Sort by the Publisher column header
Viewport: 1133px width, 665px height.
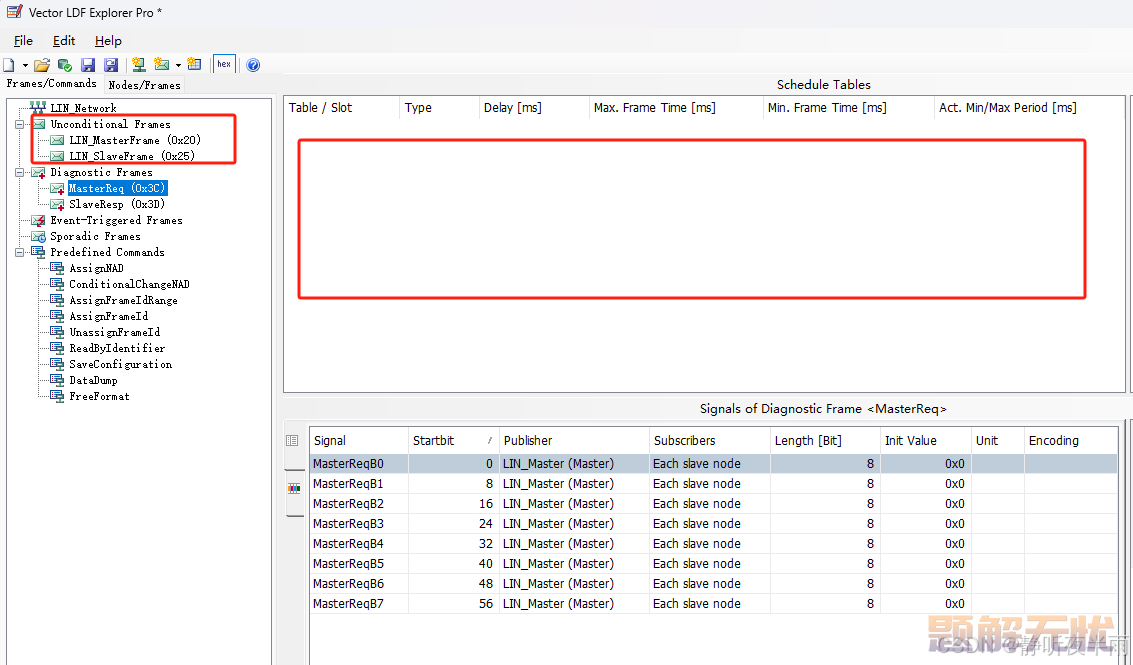[x=574, y=440]
